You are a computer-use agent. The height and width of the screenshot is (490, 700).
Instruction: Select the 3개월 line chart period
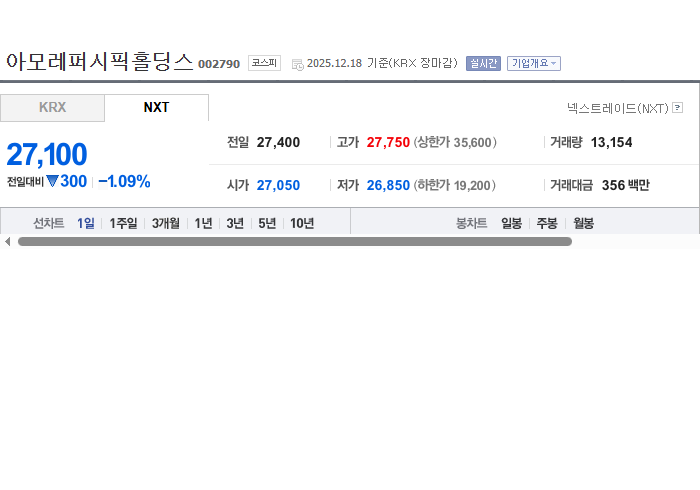(166, 223)
